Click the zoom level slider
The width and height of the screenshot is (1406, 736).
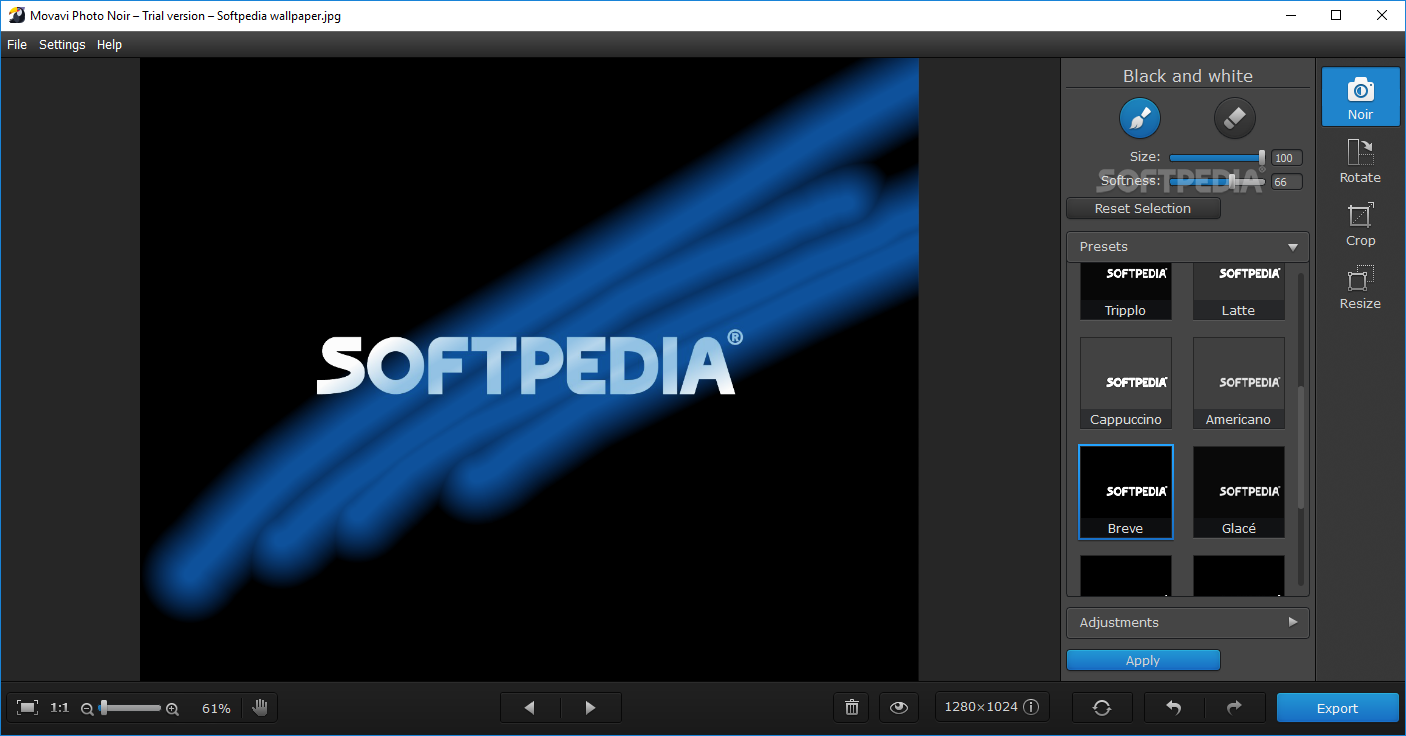130,708
